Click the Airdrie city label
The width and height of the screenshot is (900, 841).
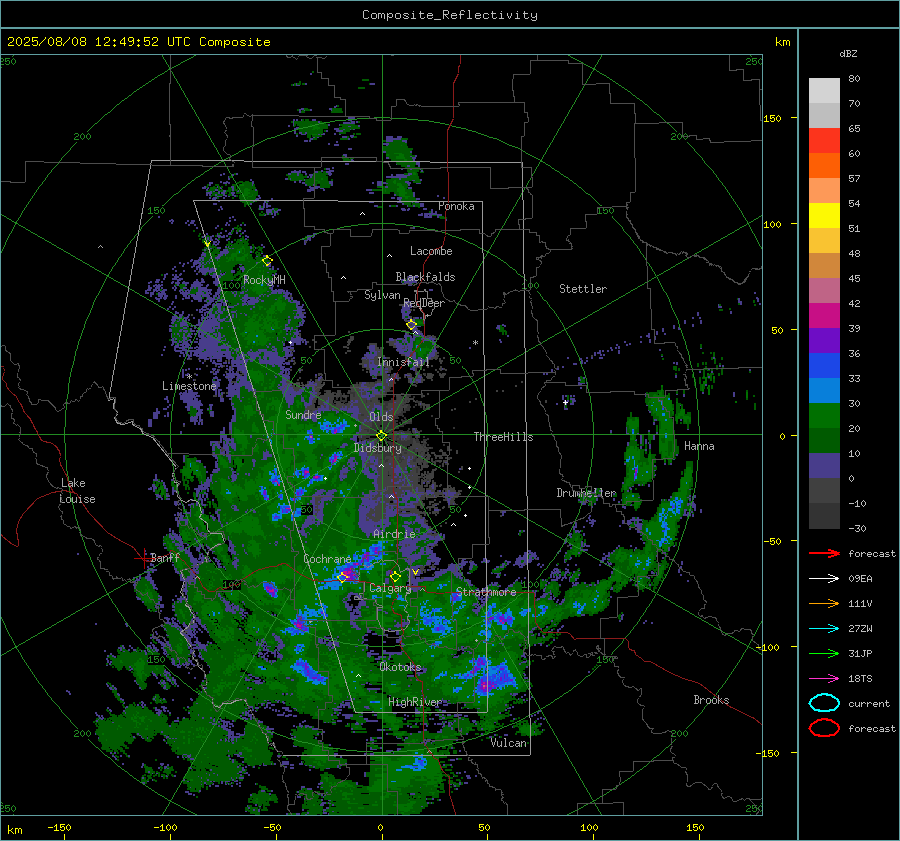click(394, 534)
